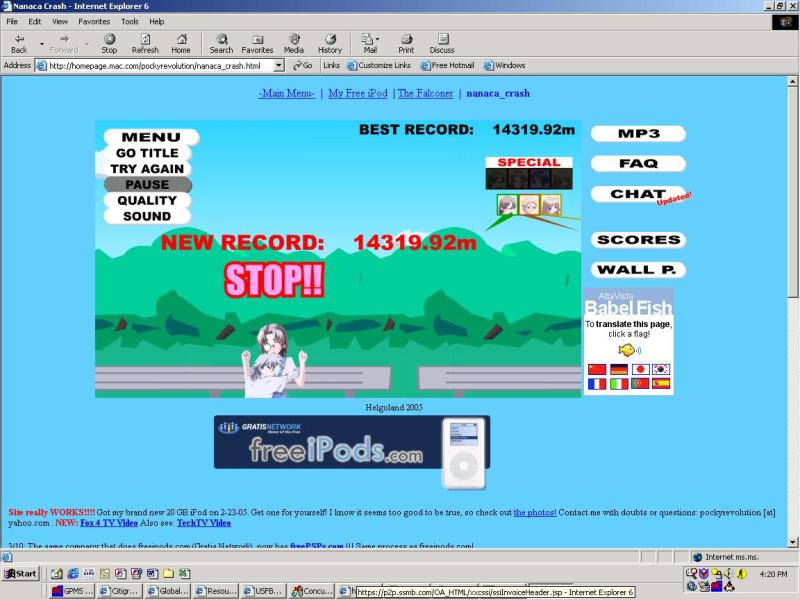Image resolution: width=800 pixels, height=600 pixels.
Task: Click the game's MENU button
Action: point(151,137)
